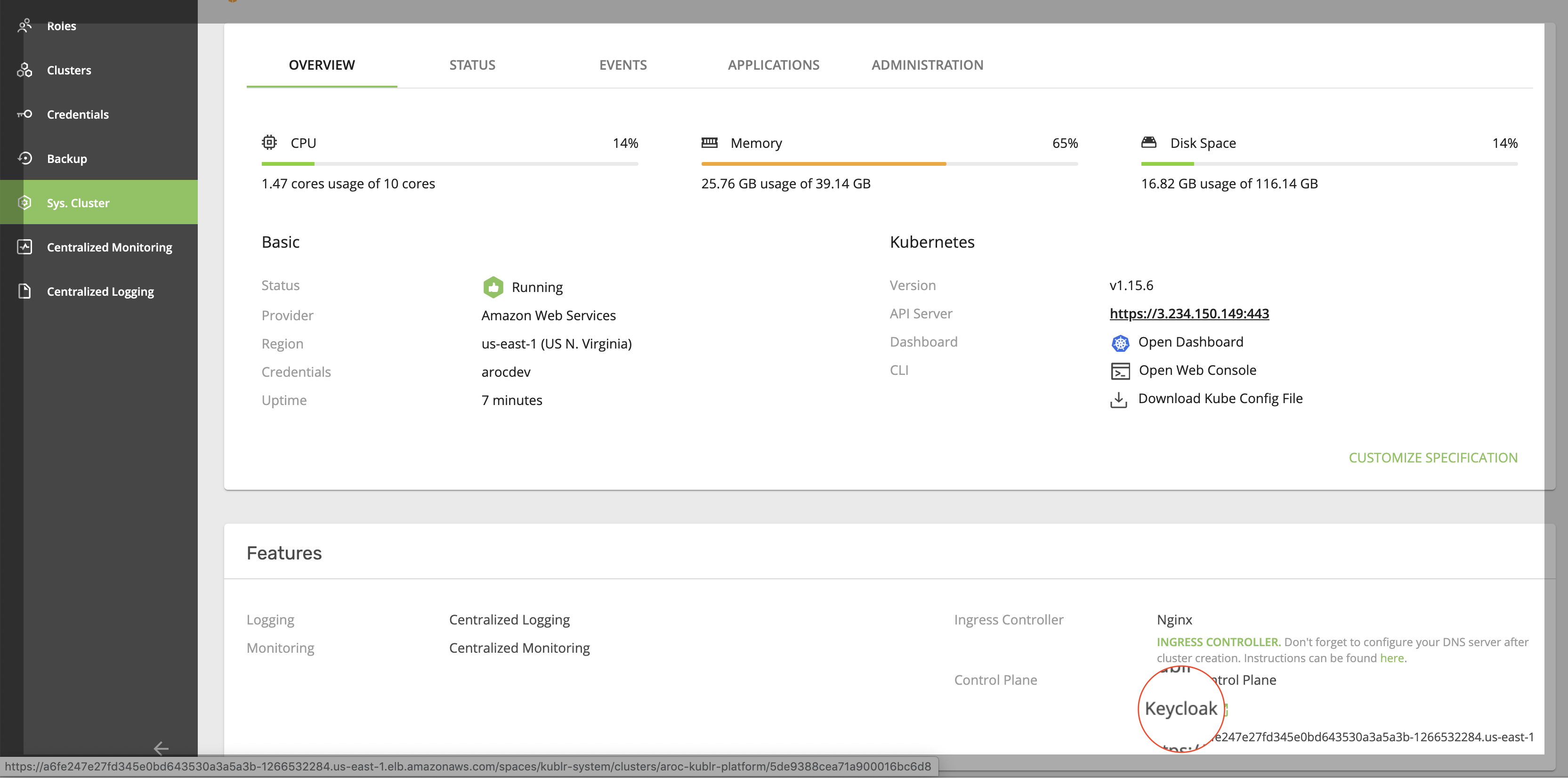This screenshot has height=778, width=1568.
Task: Click the 'Kubernetes' section heading
Action: (932, 242)
